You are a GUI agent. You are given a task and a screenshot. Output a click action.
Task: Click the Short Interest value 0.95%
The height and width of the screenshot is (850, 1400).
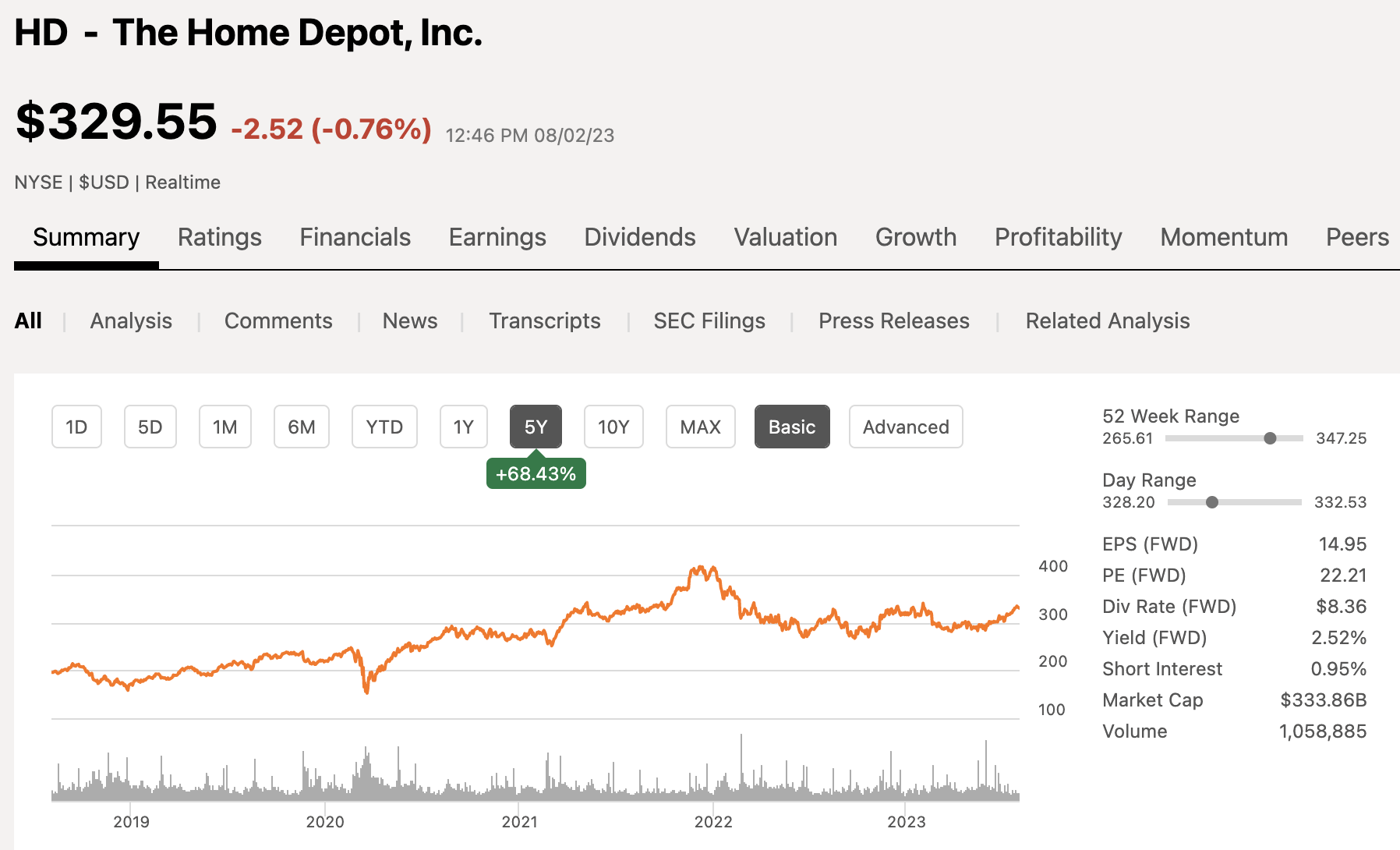[x=1339, y=668]
